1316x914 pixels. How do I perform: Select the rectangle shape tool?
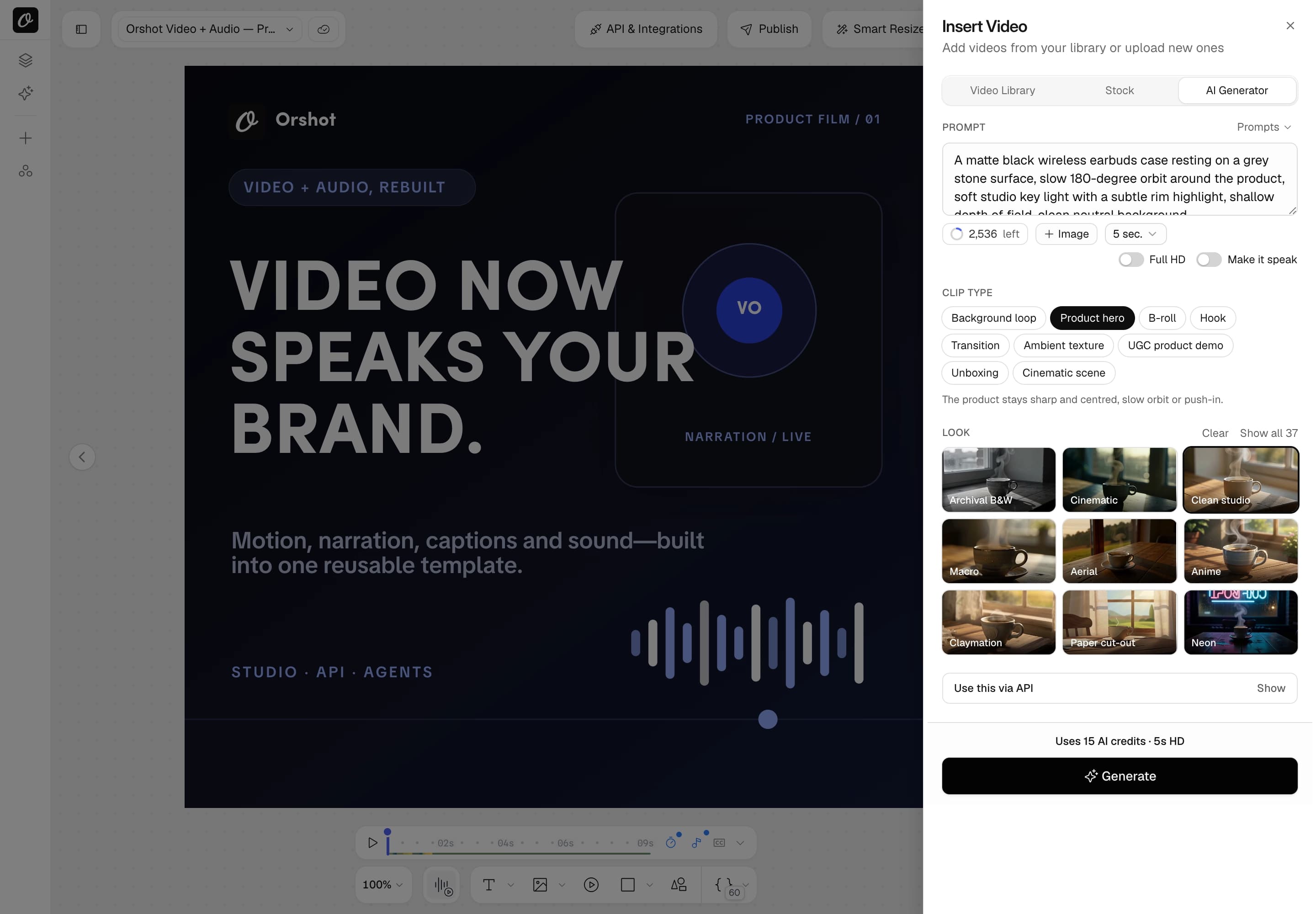pos(628,885)
